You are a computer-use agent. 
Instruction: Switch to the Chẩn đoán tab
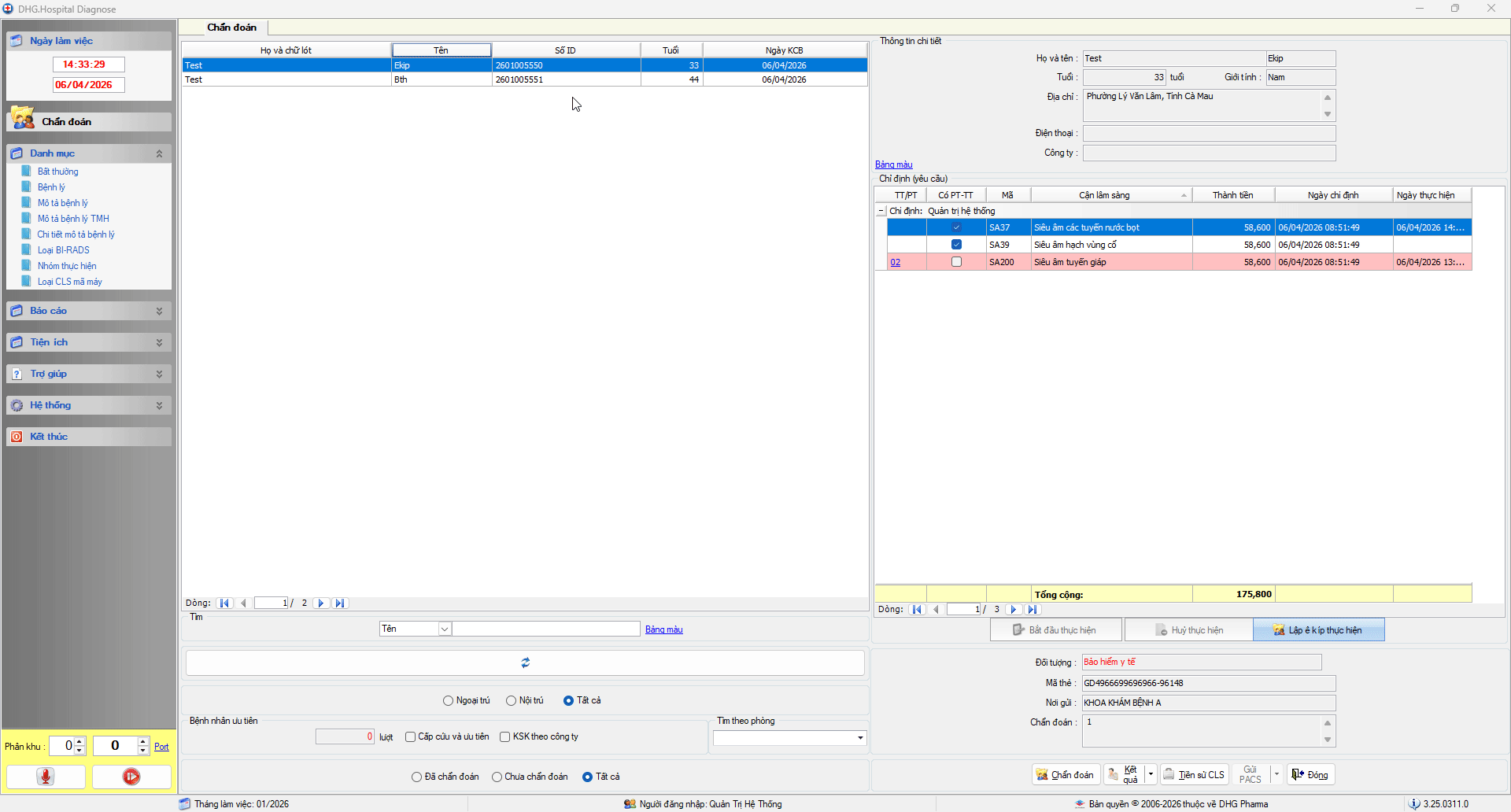(231, 28)
